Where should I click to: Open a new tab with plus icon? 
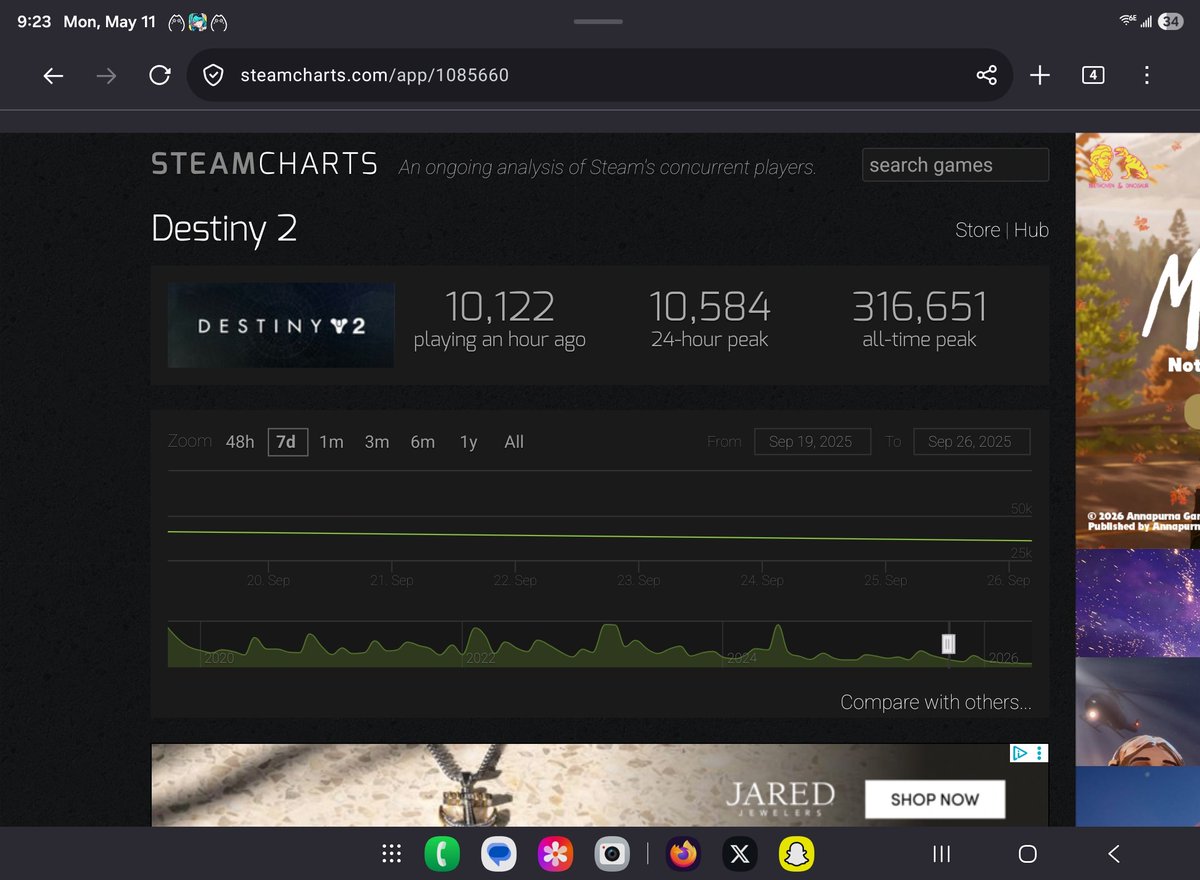[1040, 76]
